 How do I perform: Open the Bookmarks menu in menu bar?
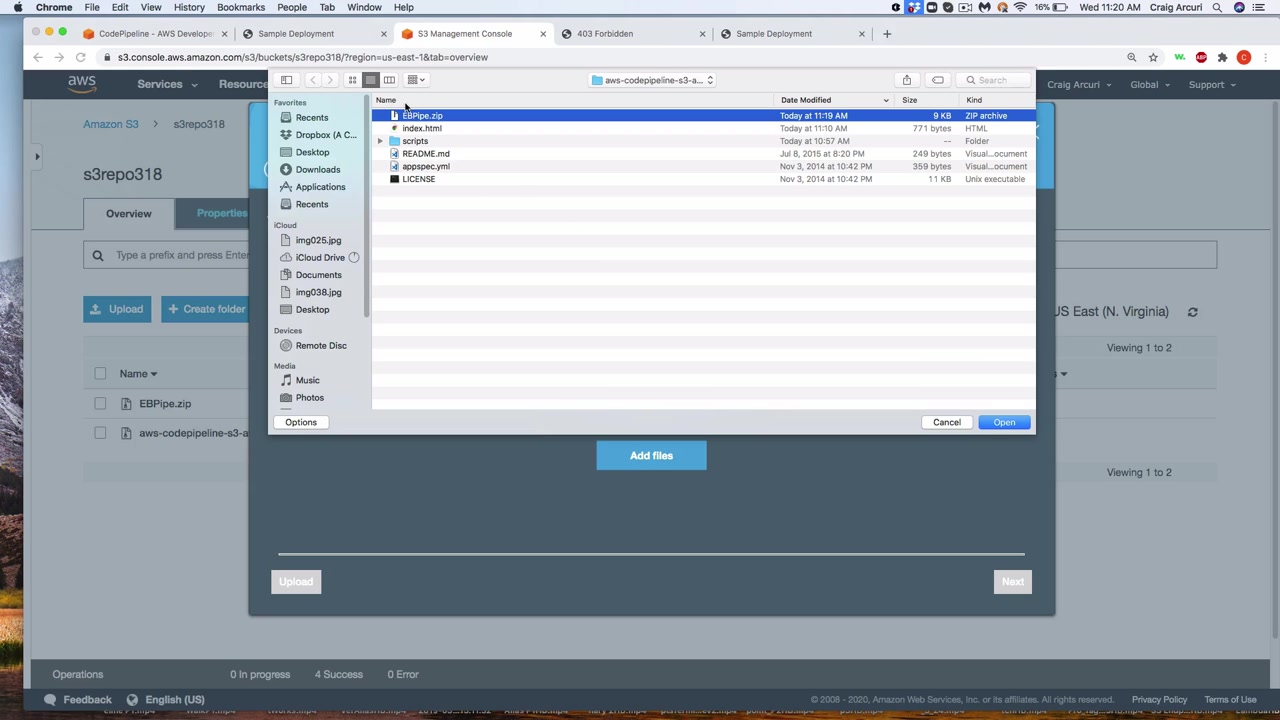[241, 7]
